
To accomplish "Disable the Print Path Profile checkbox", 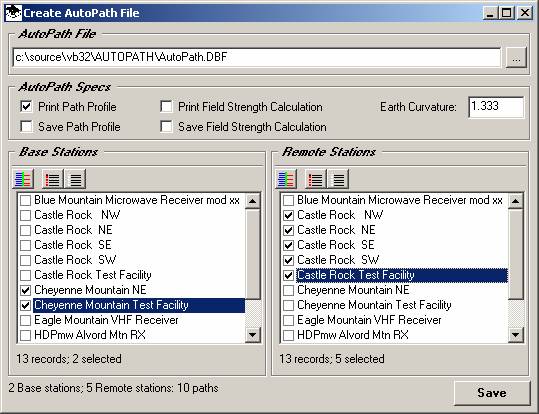I will coord(26,107).
